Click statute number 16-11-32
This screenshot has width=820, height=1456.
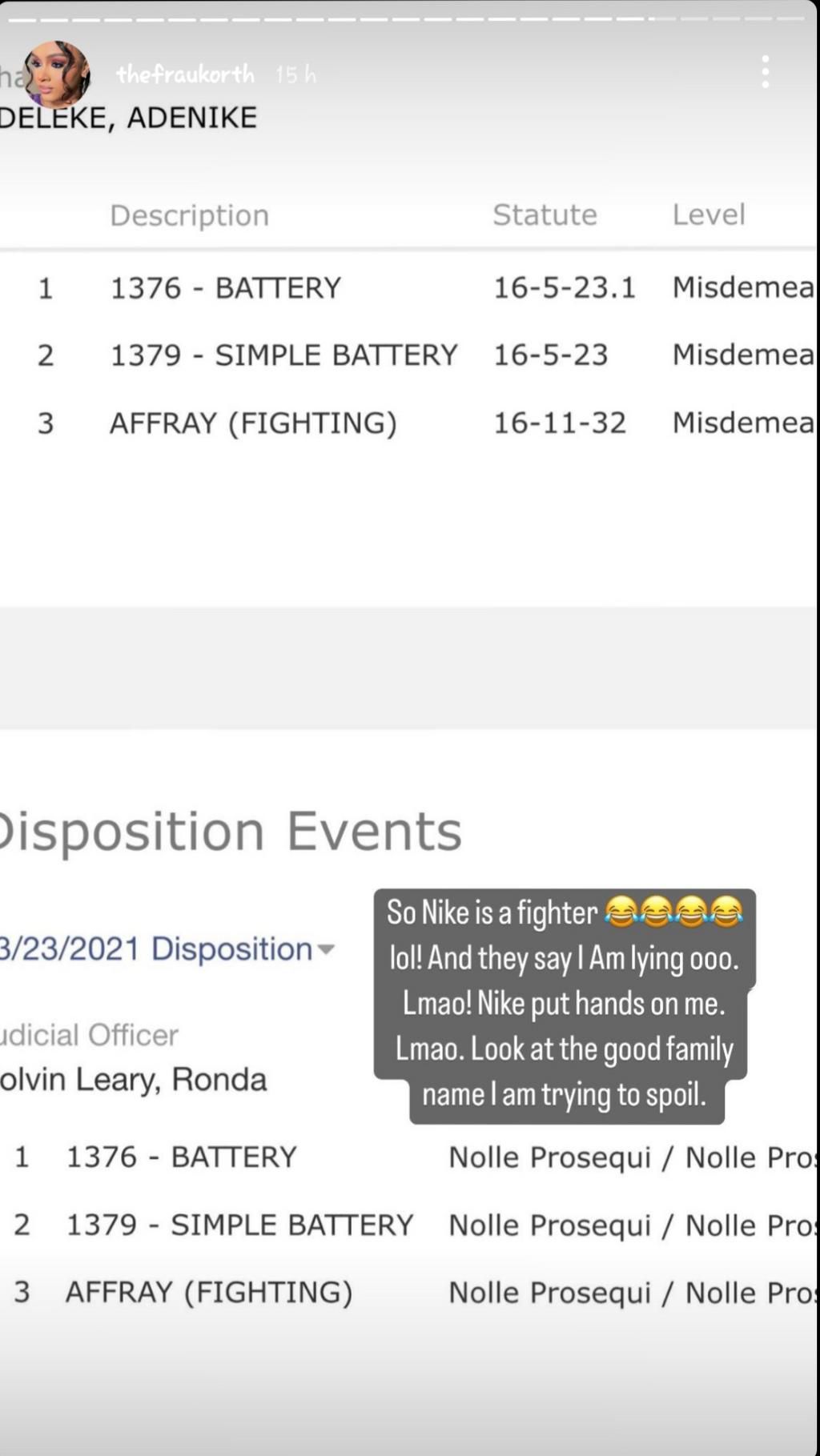pyautogui.click(x=559, y=423)
